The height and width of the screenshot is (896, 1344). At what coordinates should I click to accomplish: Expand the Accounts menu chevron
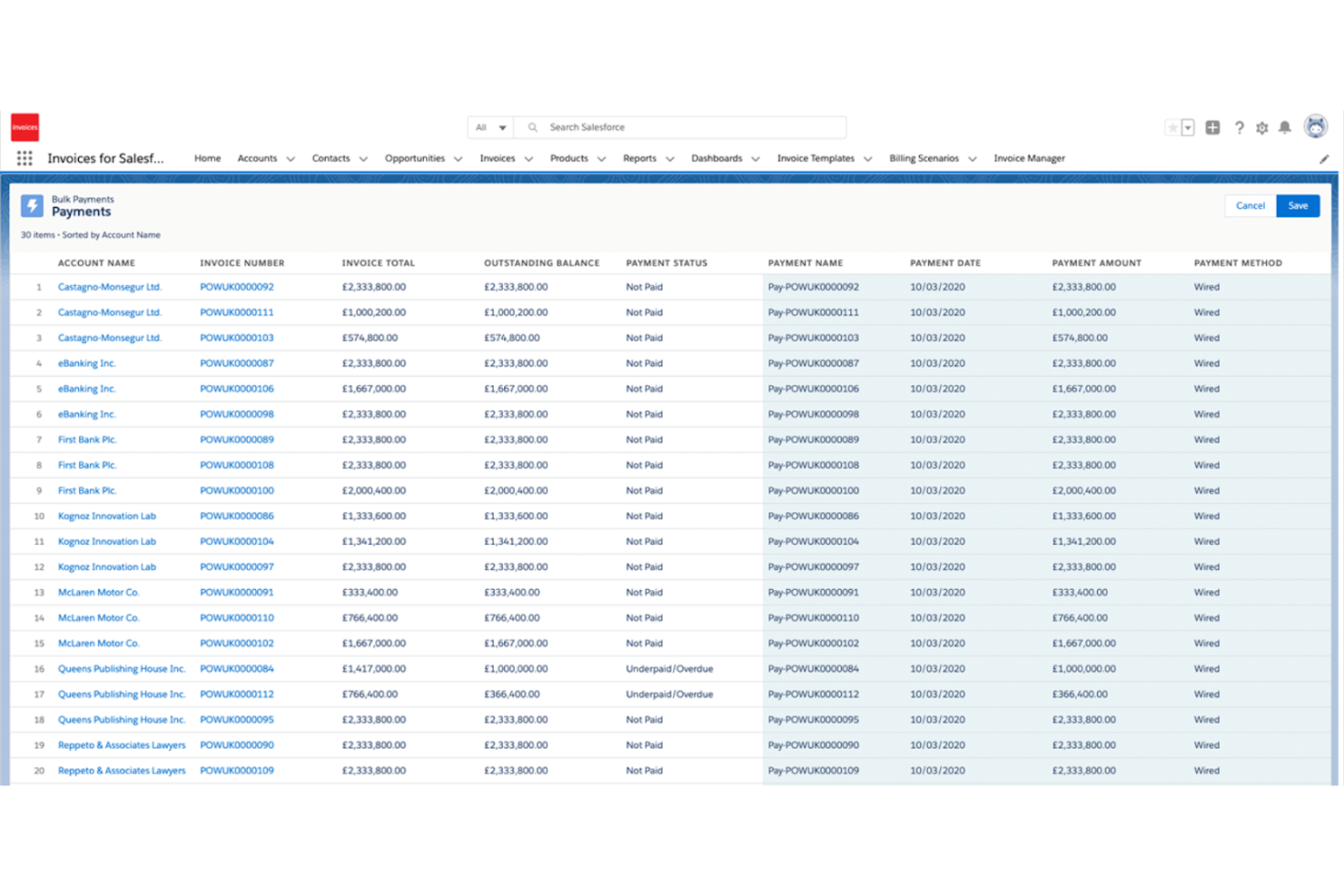coord(291,158)
